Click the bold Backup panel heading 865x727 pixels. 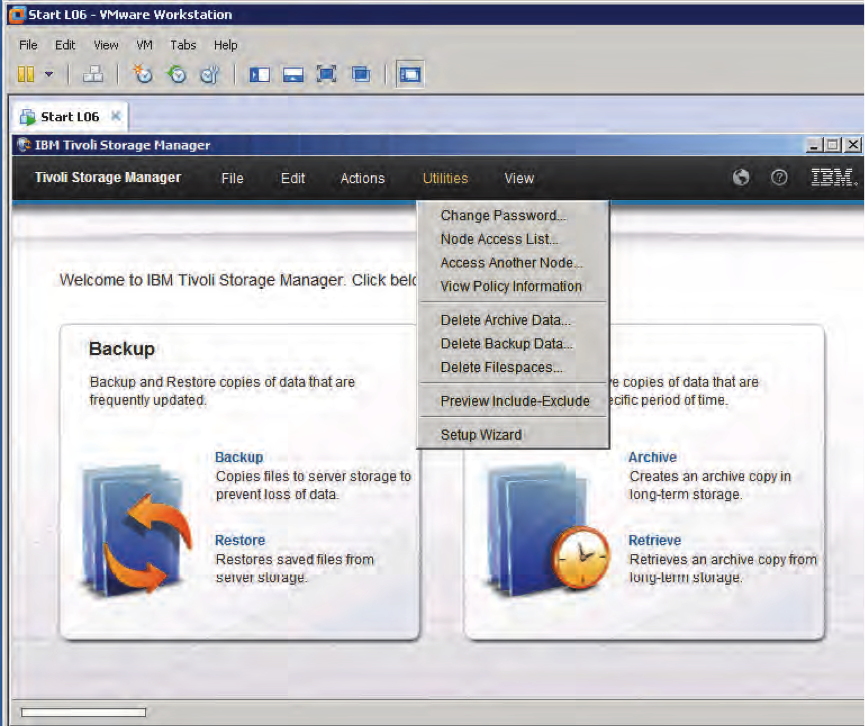point(122,349)
